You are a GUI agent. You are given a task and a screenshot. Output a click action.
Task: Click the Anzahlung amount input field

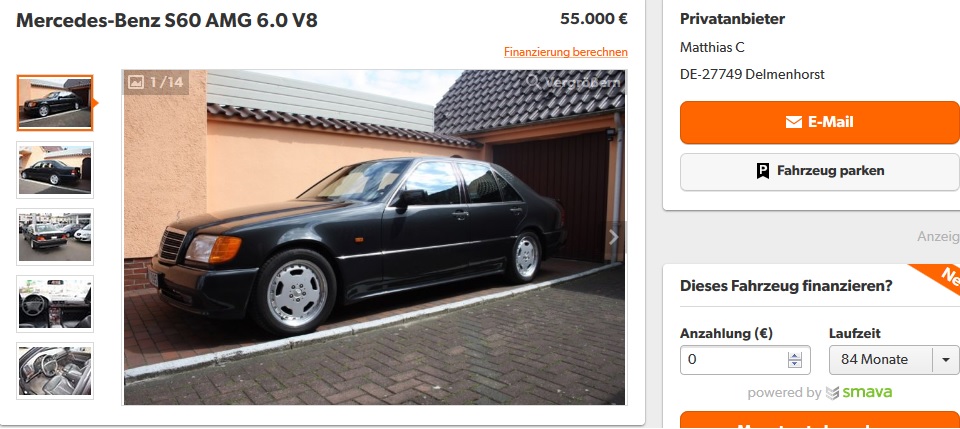(745, 360)
